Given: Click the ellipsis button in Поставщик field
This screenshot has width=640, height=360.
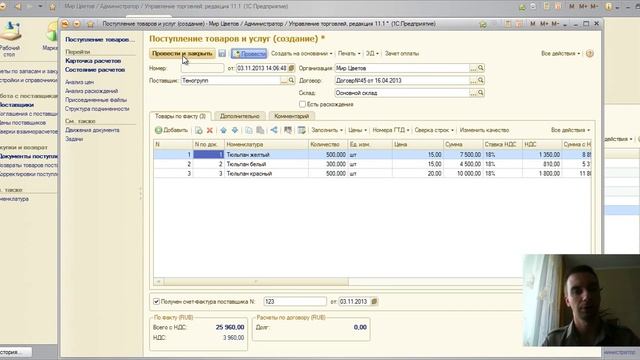Looking at the screenshot, I should click(284, 81).
